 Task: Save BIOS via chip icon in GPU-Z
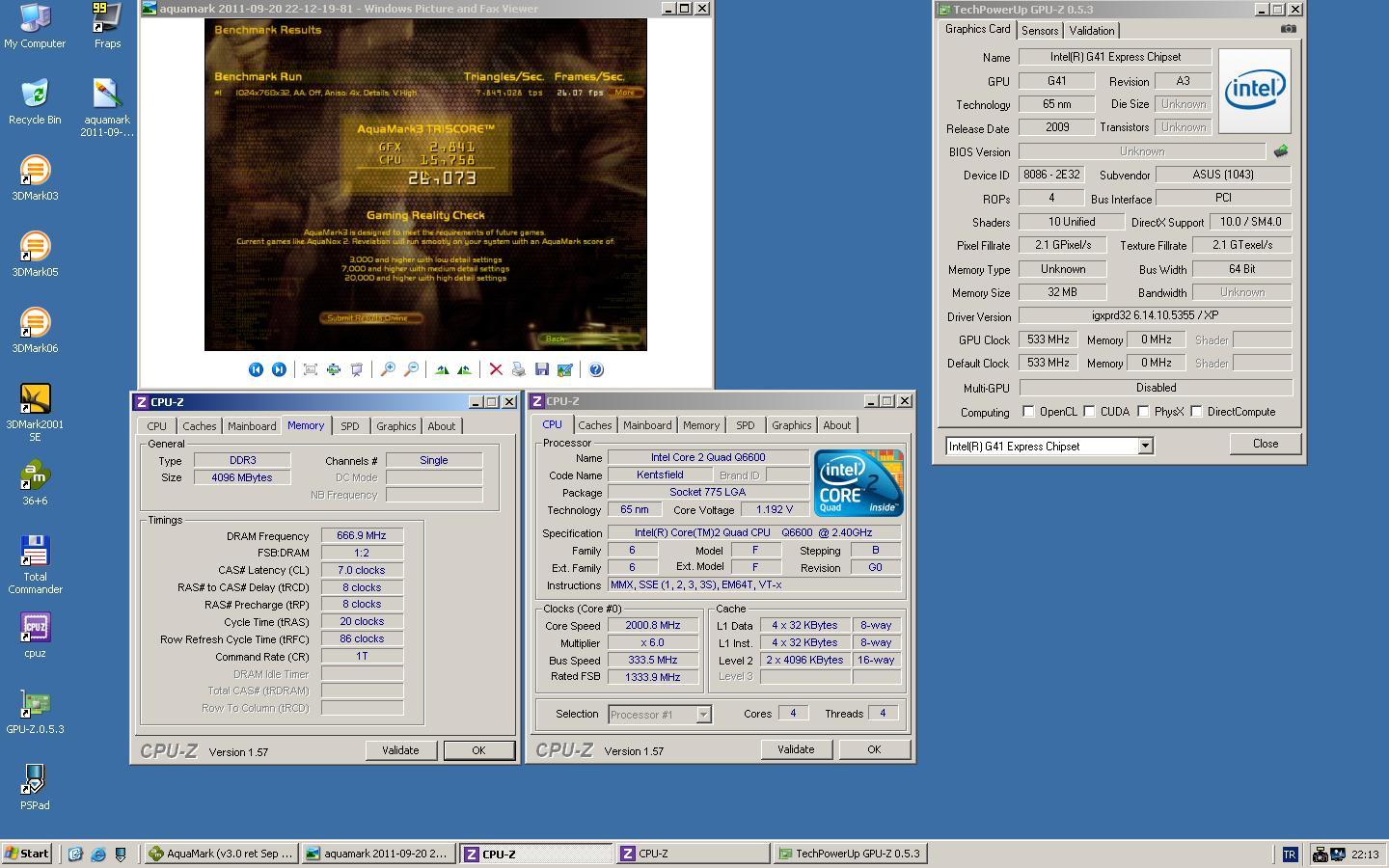point(1281,151)
